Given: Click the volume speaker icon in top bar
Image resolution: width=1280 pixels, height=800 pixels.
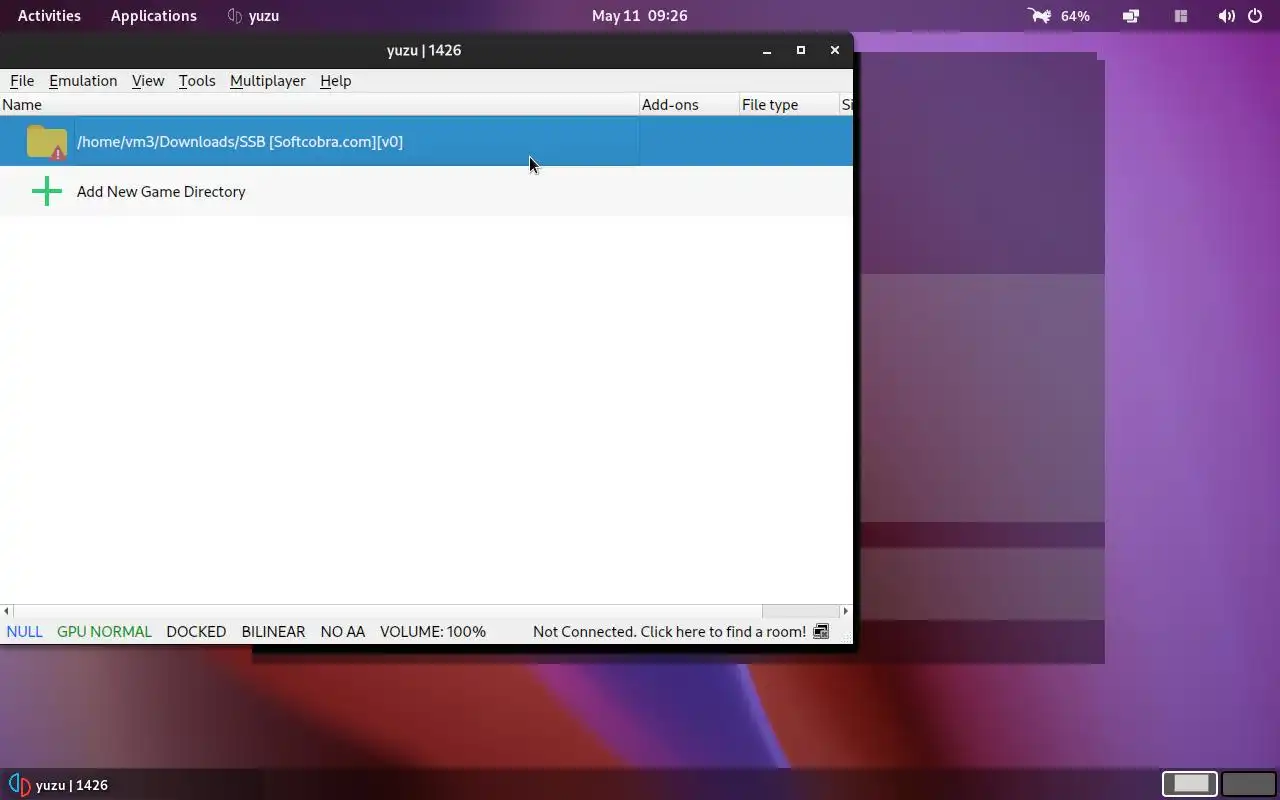Looking at the screenshot, I should click(x=1226, y=16).
